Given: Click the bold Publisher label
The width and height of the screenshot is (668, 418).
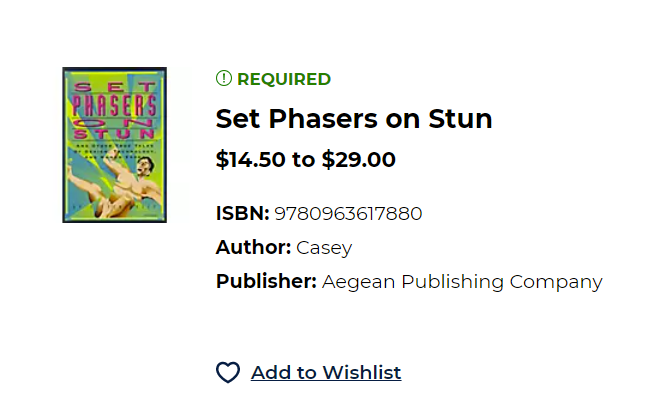Looking at the screenshot, I should tap(266, 281).
